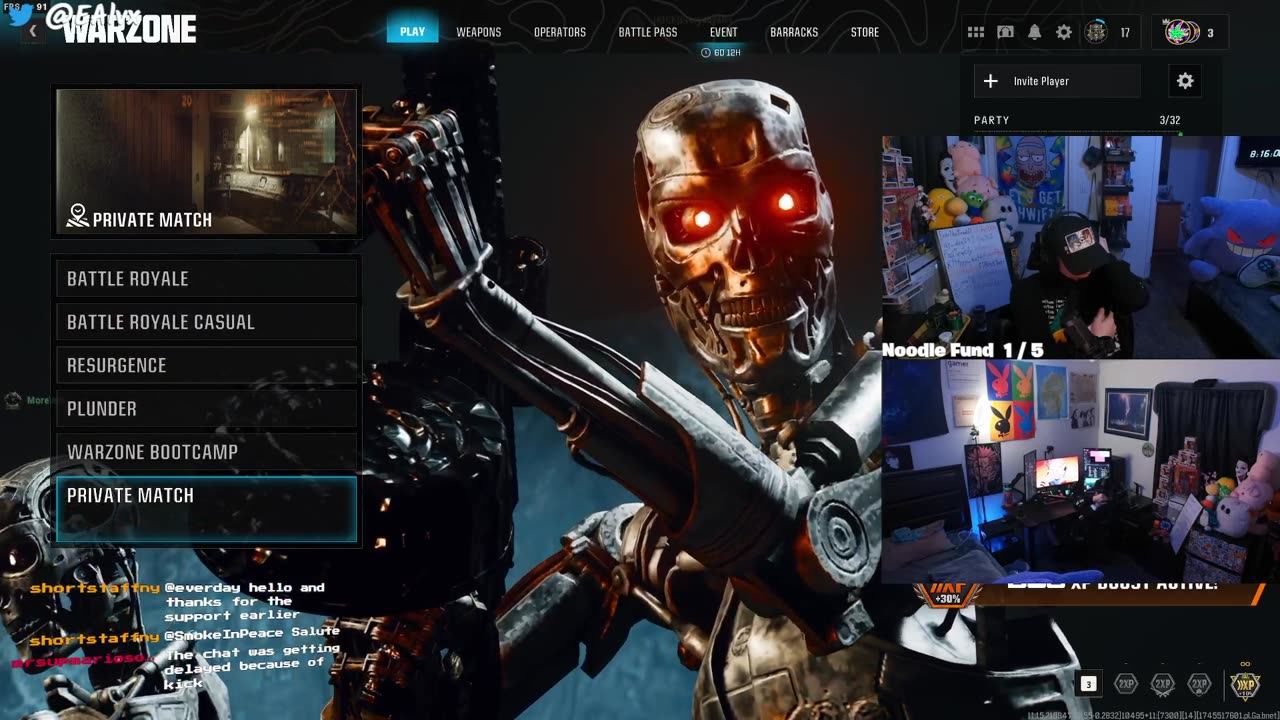Click the bottom room camera feed

click(1081, 470)
